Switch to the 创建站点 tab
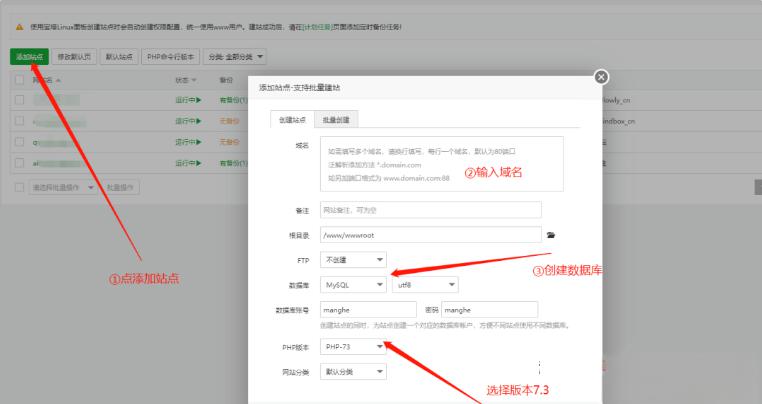Viewport: 762px width, 404px height. tap(293, 120)
